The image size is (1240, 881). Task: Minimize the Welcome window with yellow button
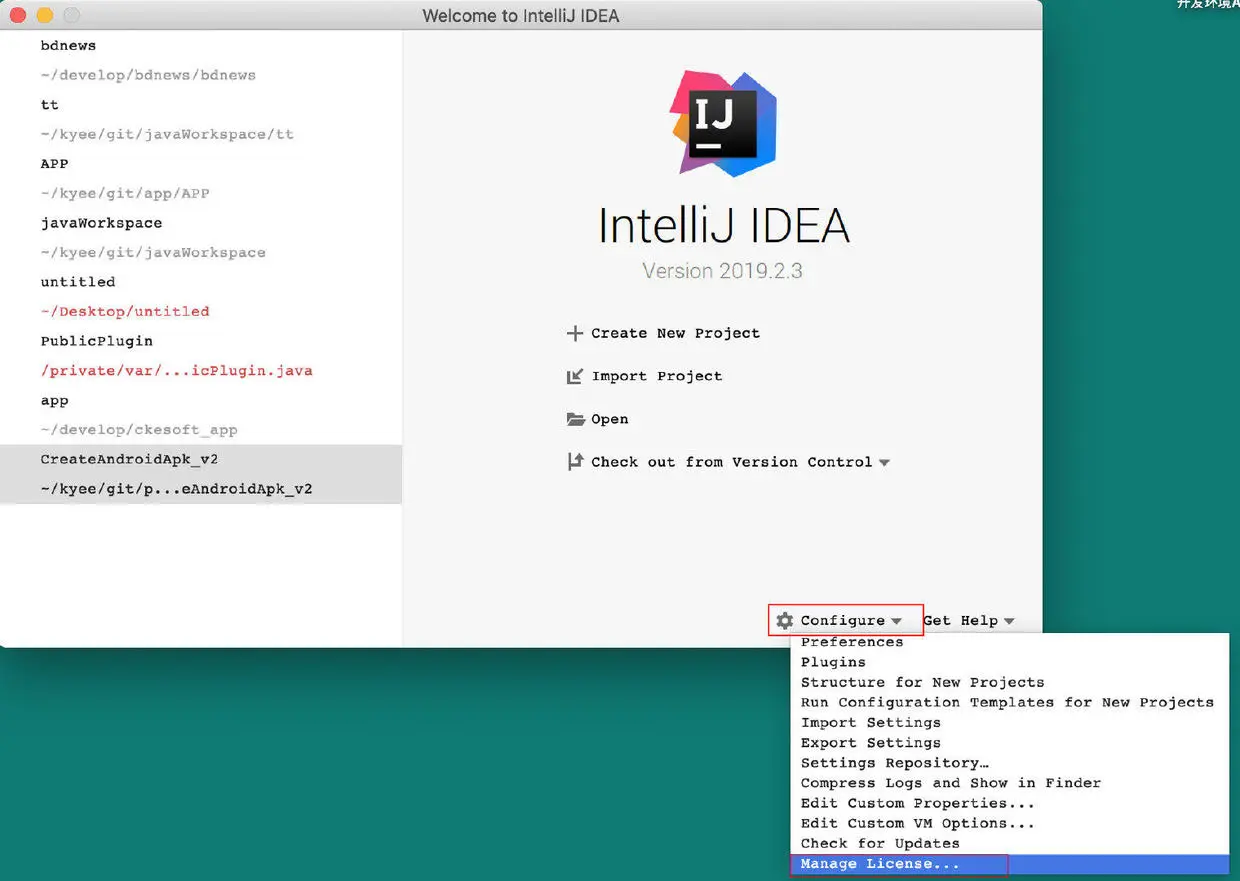44,15
